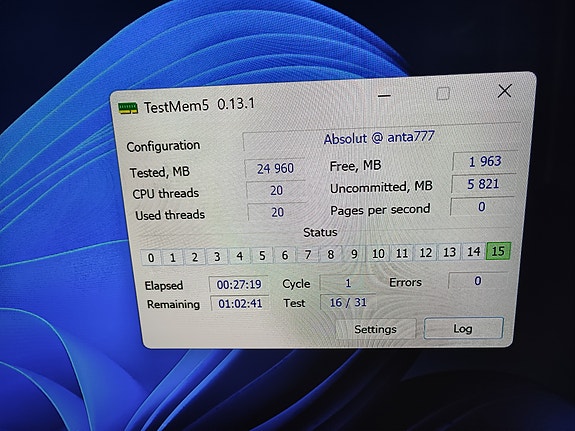
Task: Click the Tested MB value 24 960
Action: [275, 168]
